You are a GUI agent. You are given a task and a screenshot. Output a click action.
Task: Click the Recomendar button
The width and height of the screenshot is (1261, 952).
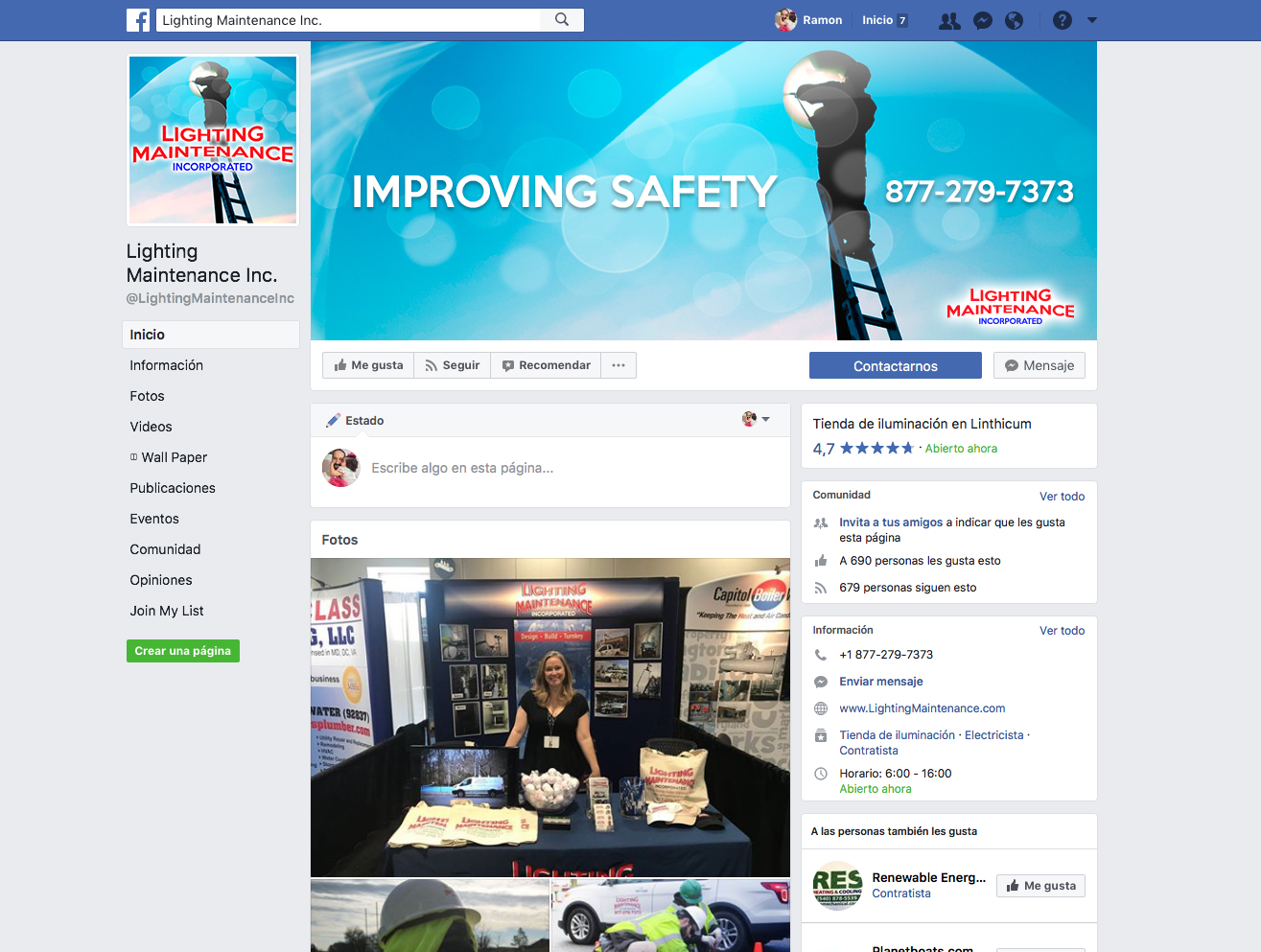(x=547, y=365)
